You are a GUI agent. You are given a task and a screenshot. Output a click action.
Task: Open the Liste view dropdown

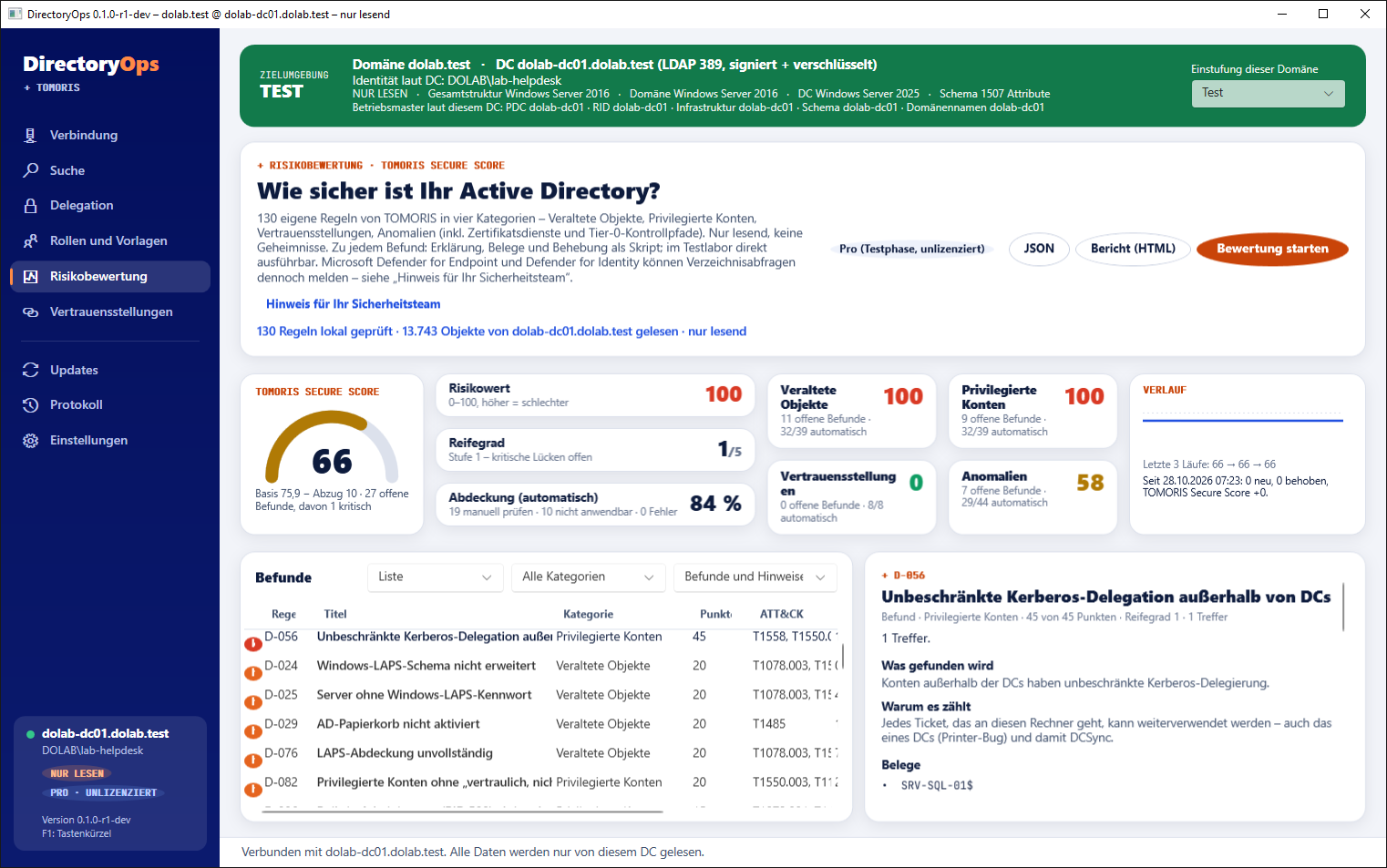[436, 577]
